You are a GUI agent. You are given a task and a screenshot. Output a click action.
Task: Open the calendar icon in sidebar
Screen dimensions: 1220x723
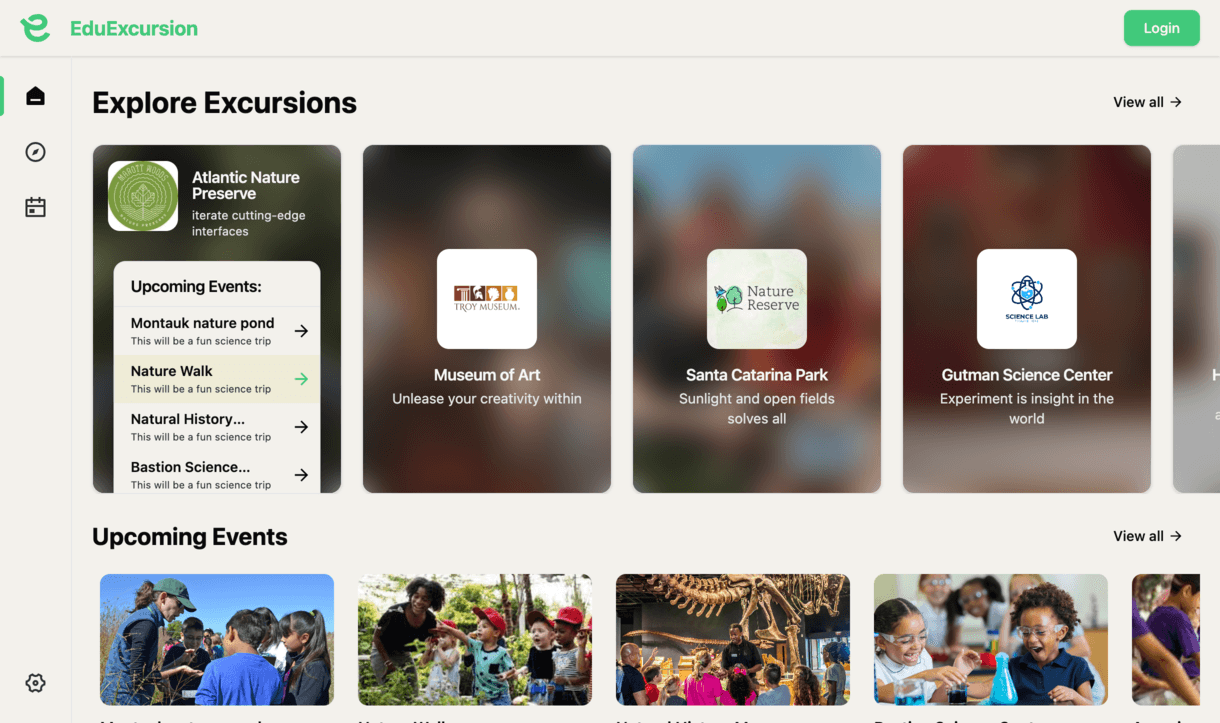tap(35, 208)
